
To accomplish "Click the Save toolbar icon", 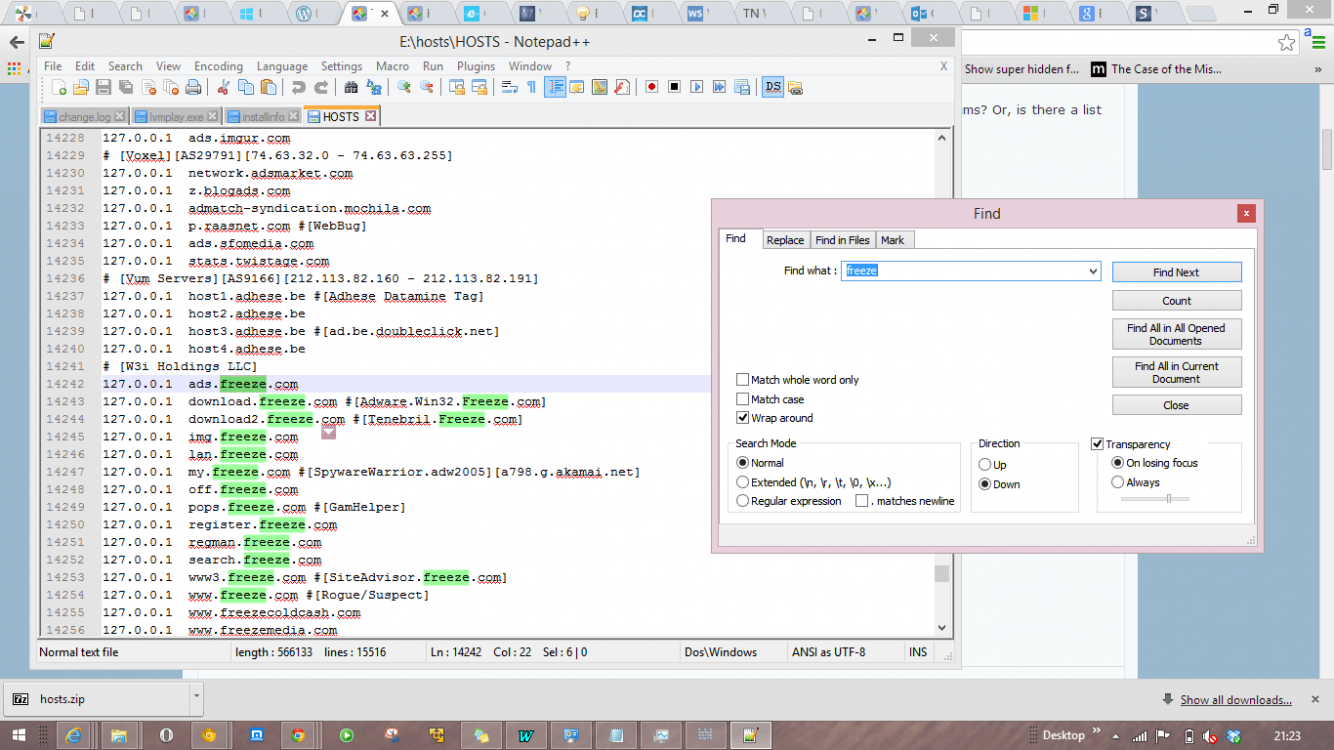I will (x=103, y=87).
